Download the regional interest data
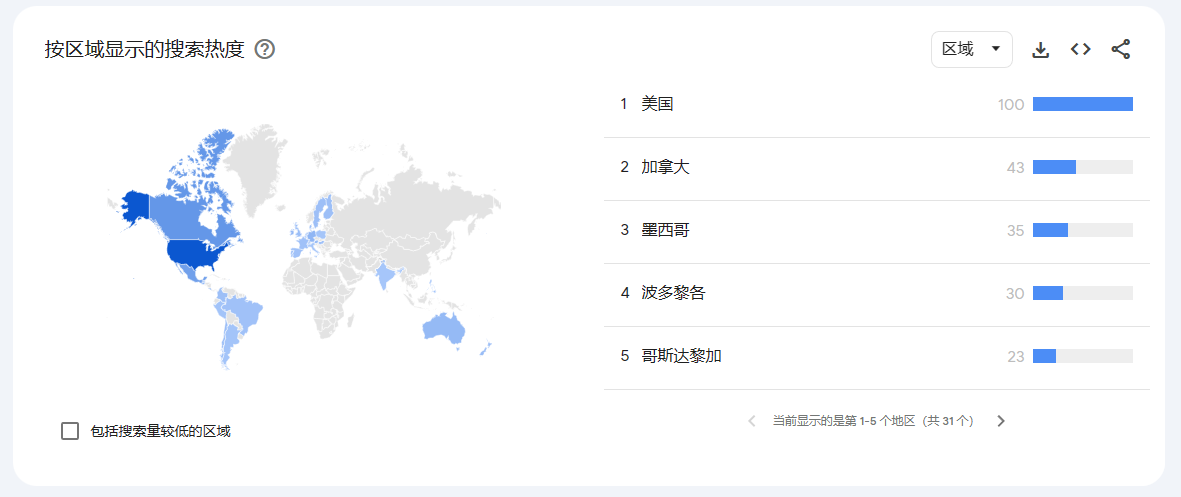Image resolution: width=1181 pixels, height=497 pixels. pos(1040,50)
